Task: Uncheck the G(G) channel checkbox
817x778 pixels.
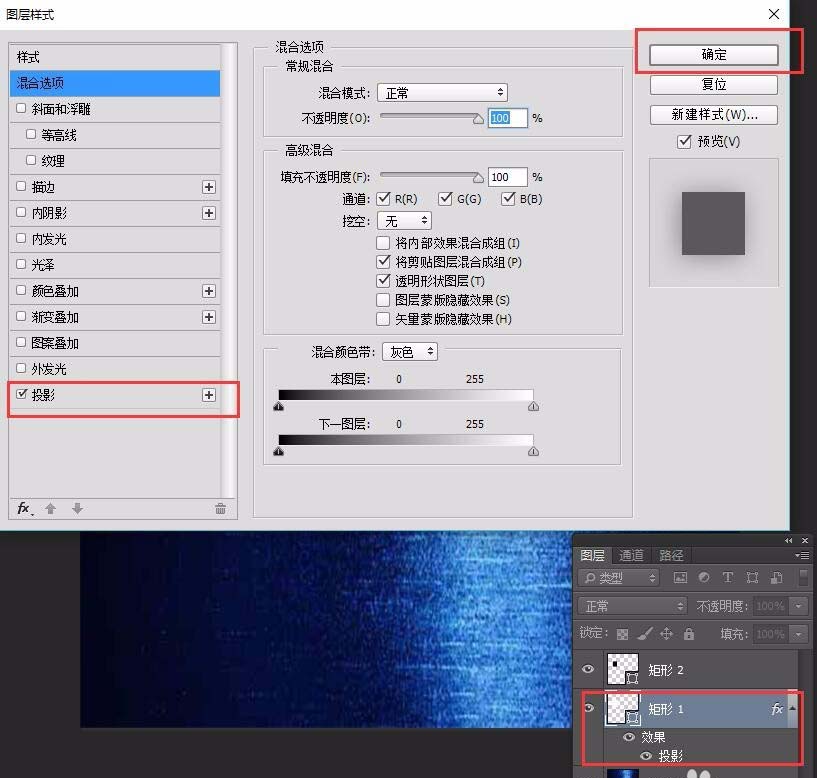Action: pyautogui.click(x=441, y=197)
